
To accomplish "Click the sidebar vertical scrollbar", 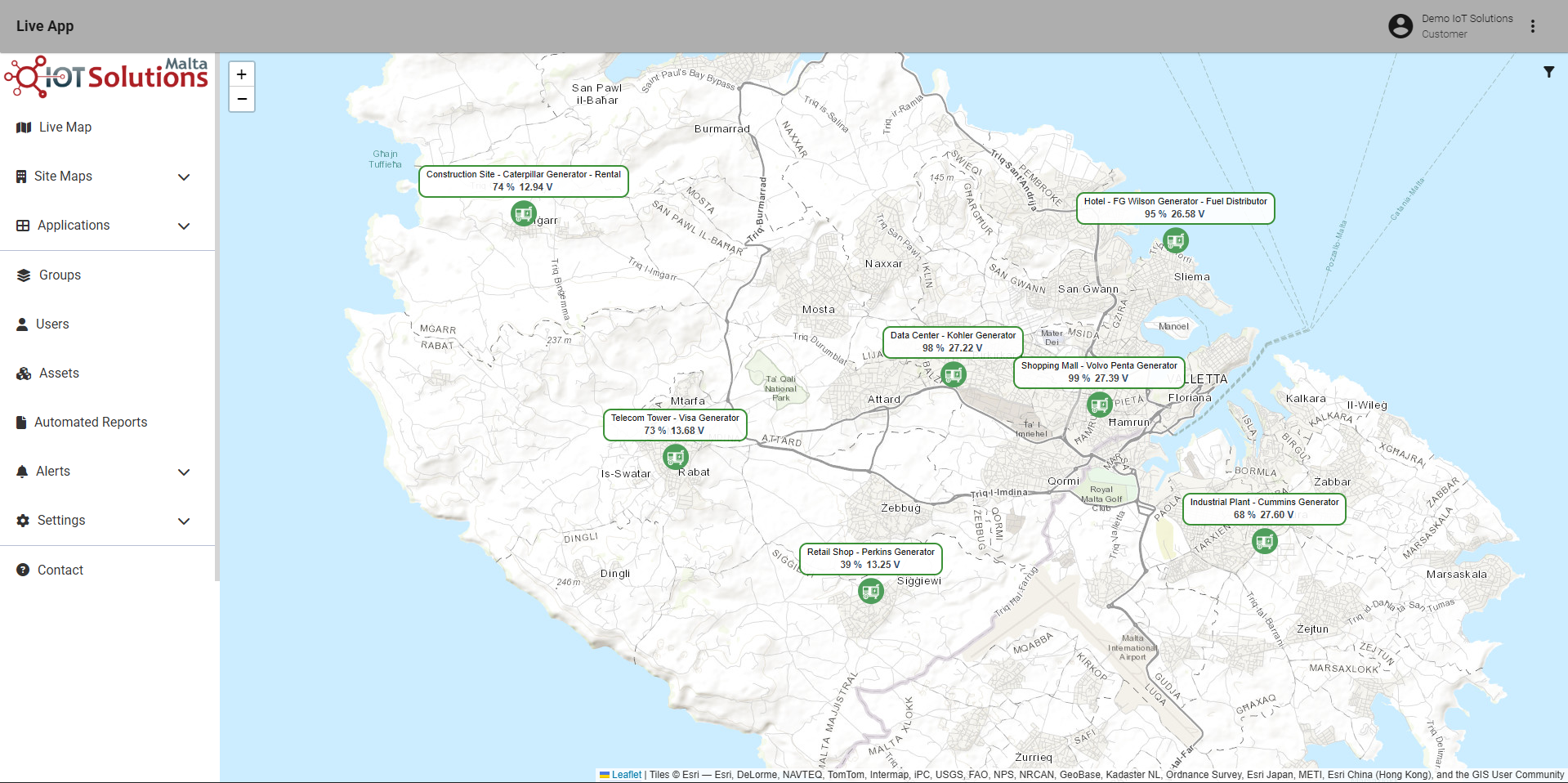I will pos(217,319).
